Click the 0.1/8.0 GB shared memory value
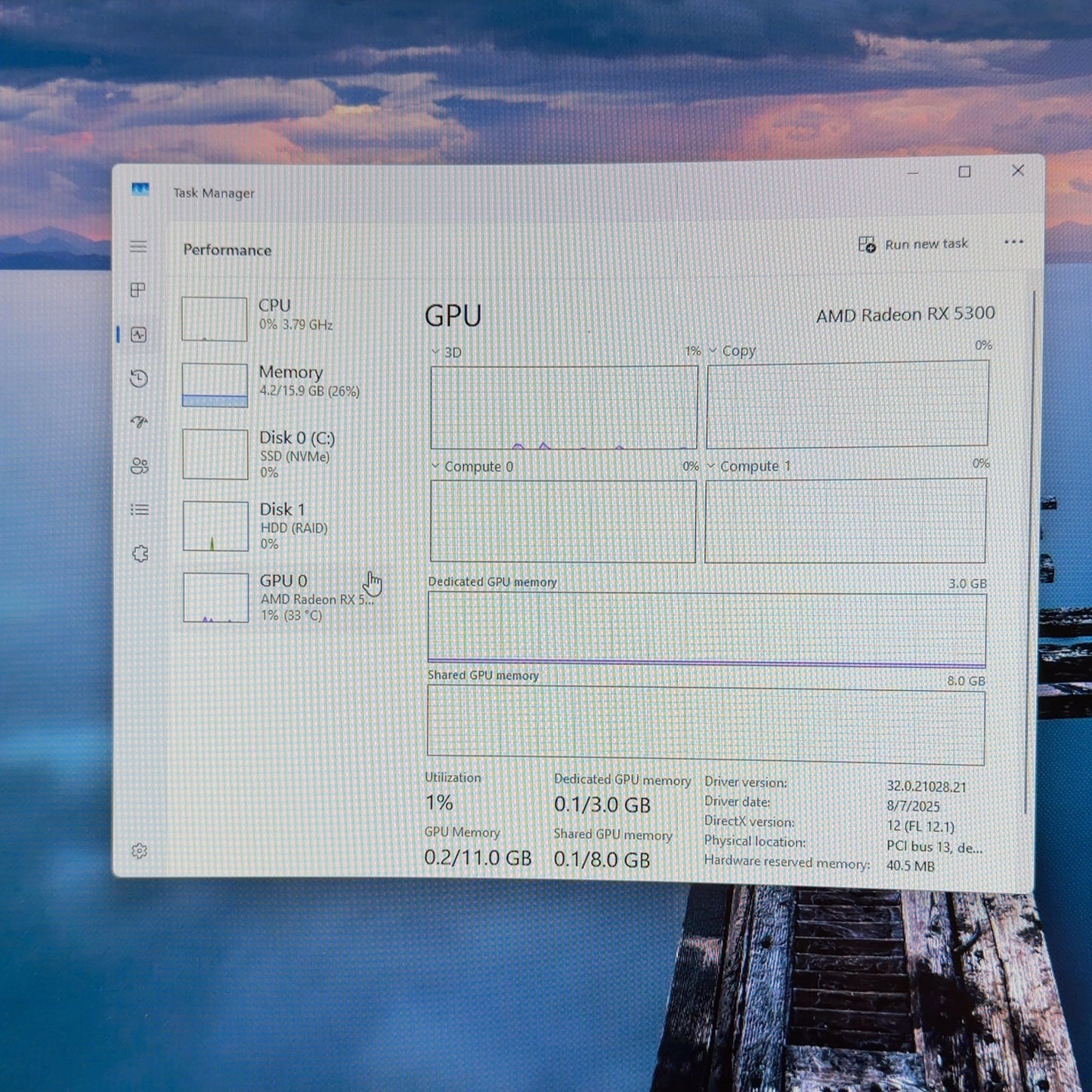Screen dimensions: 1092x1092 [x=602, y=859]
